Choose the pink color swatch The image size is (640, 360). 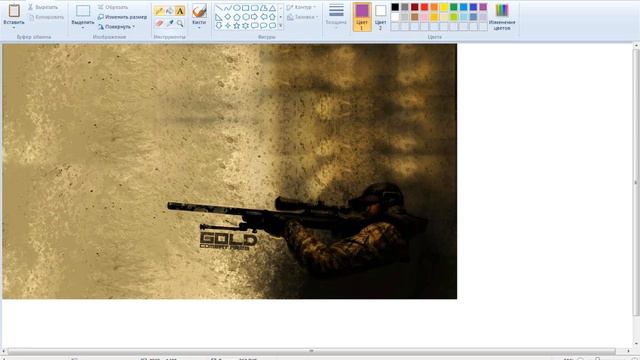point(424,17)
